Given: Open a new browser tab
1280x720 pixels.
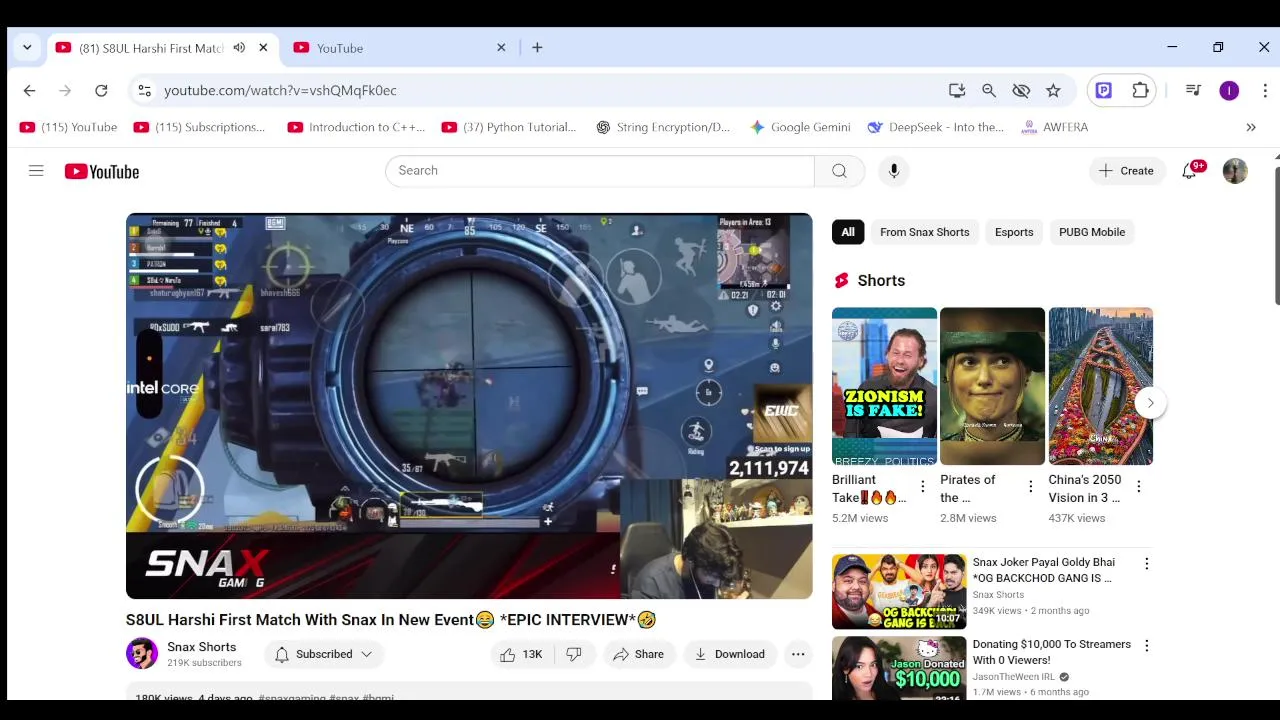Looking at the screenshot, I should coord(537,47).
